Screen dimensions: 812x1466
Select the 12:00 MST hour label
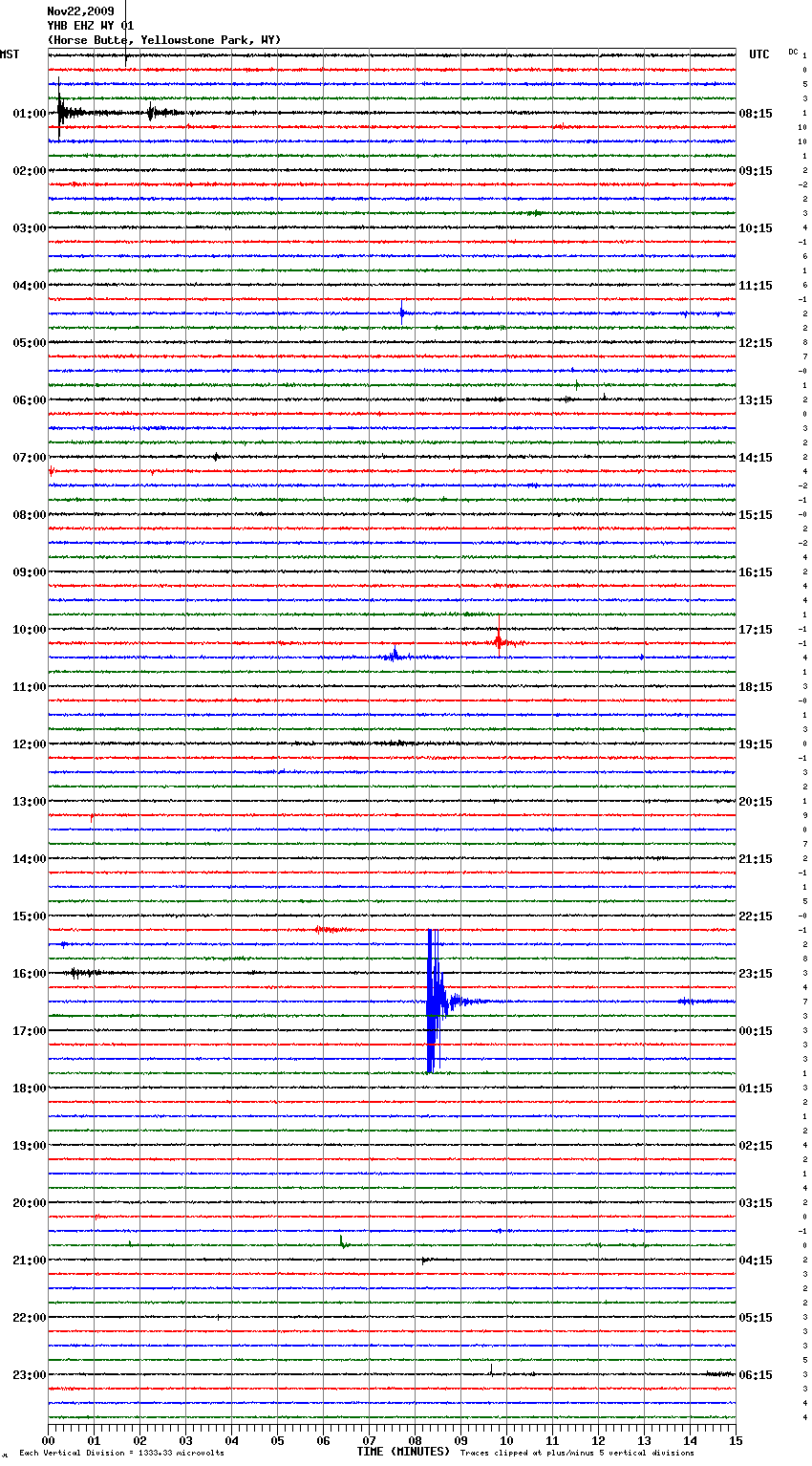pyautogui.click(x=30, y=744)
